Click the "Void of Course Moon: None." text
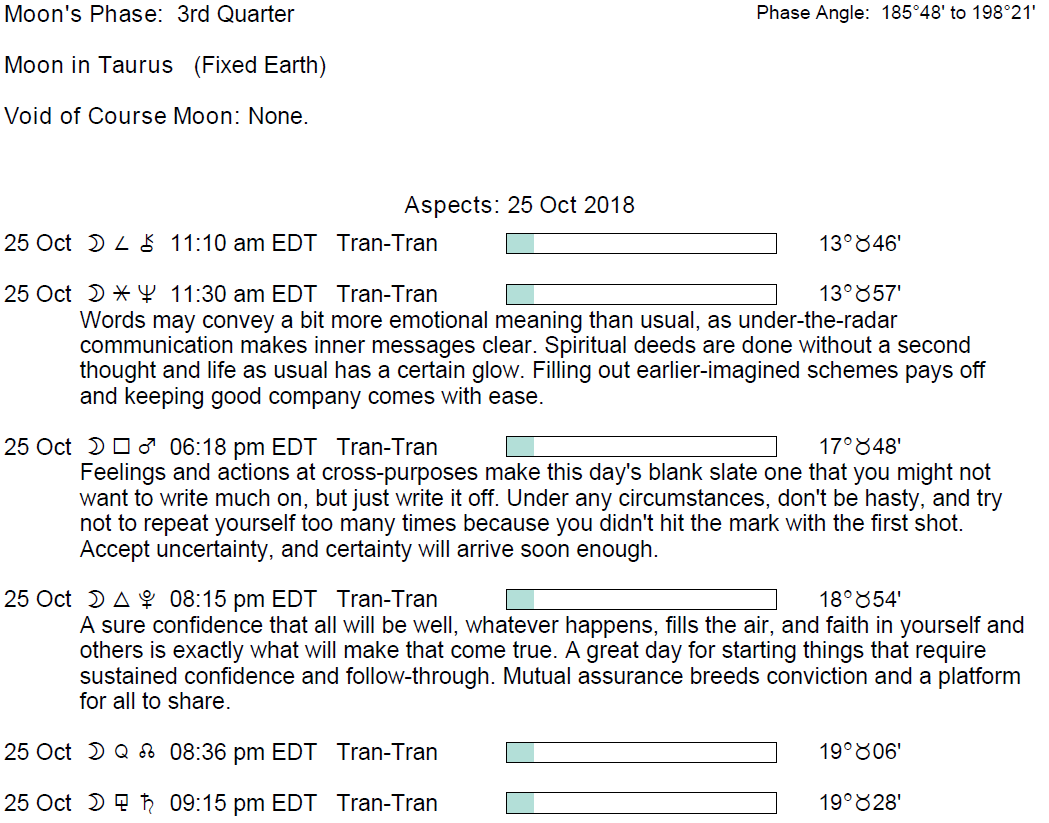The height and width of the screenshot is (823, 1049). click(x=156, y=116)
